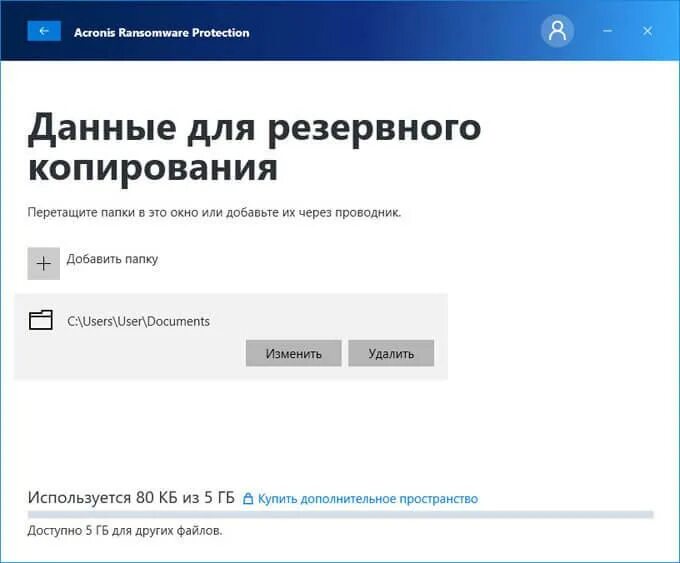
Task: Click the storage usage progress bar
Action: 340,515
